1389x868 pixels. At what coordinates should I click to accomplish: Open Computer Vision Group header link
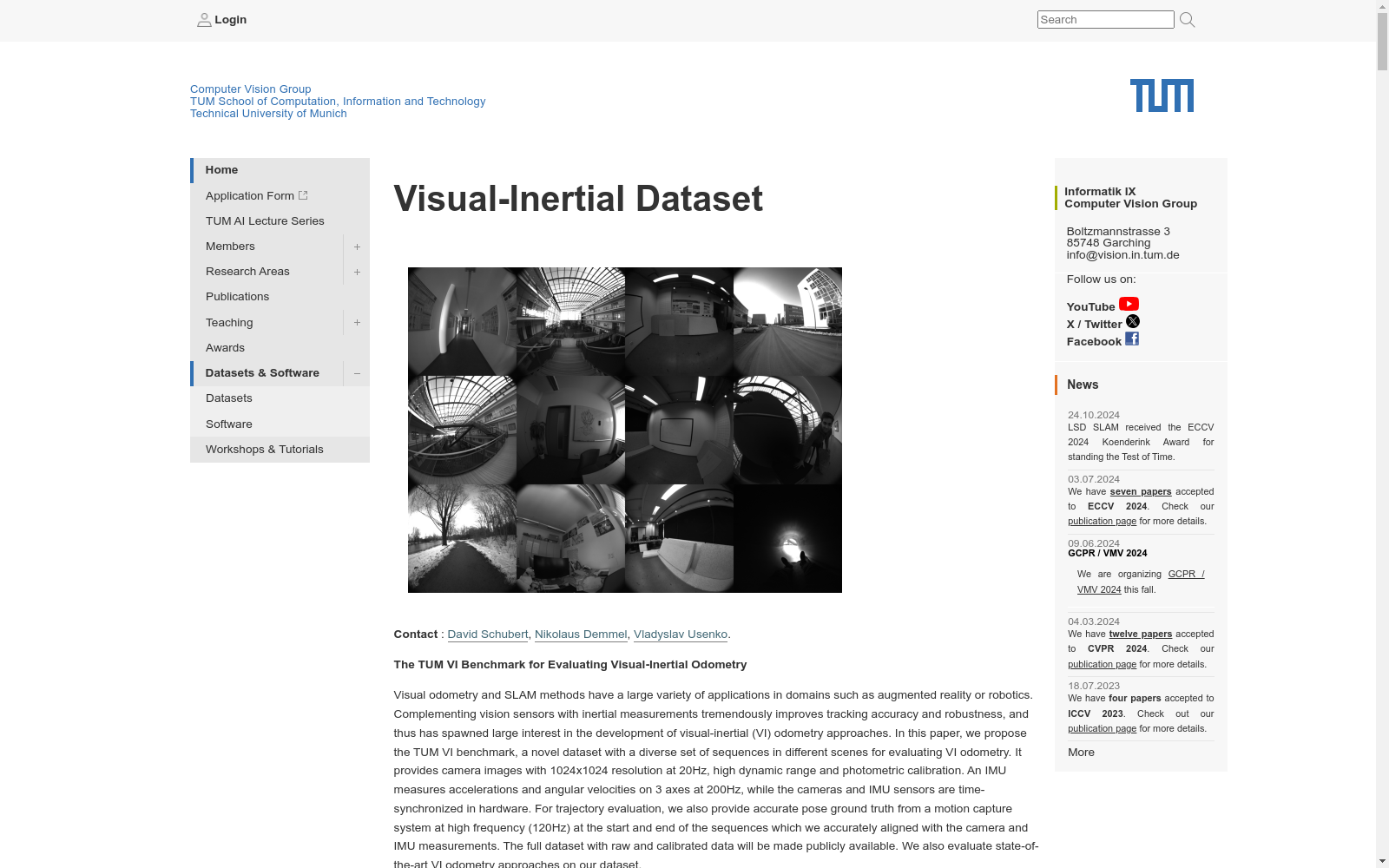coord(250,89)
